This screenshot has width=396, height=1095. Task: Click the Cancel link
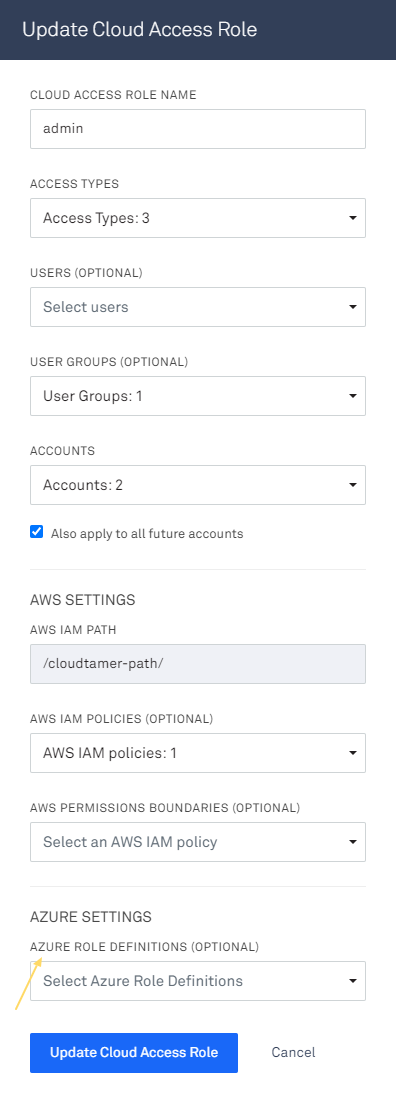[293, 1052]
